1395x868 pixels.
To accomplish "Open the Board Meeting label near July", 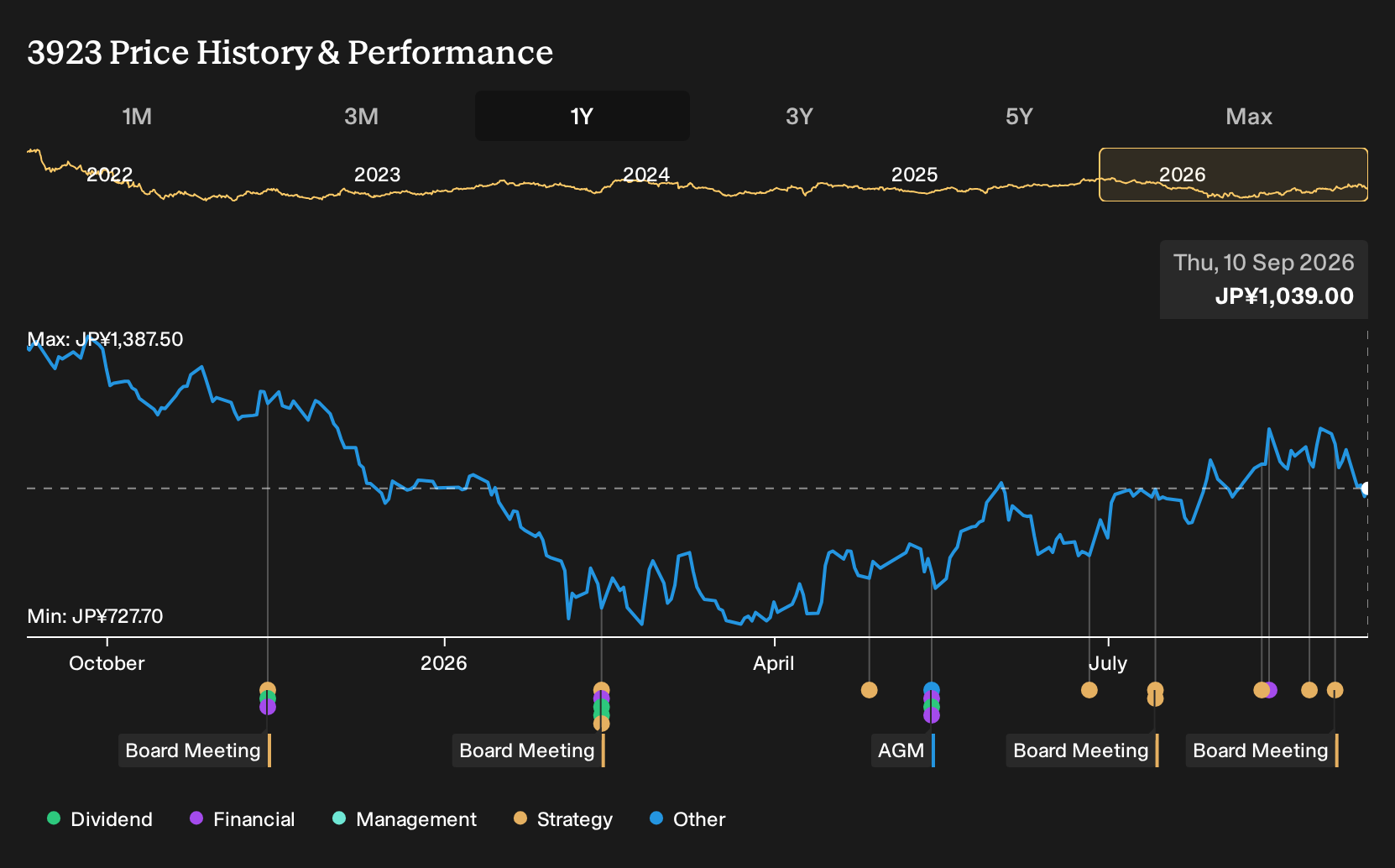I will [1082, 750].
